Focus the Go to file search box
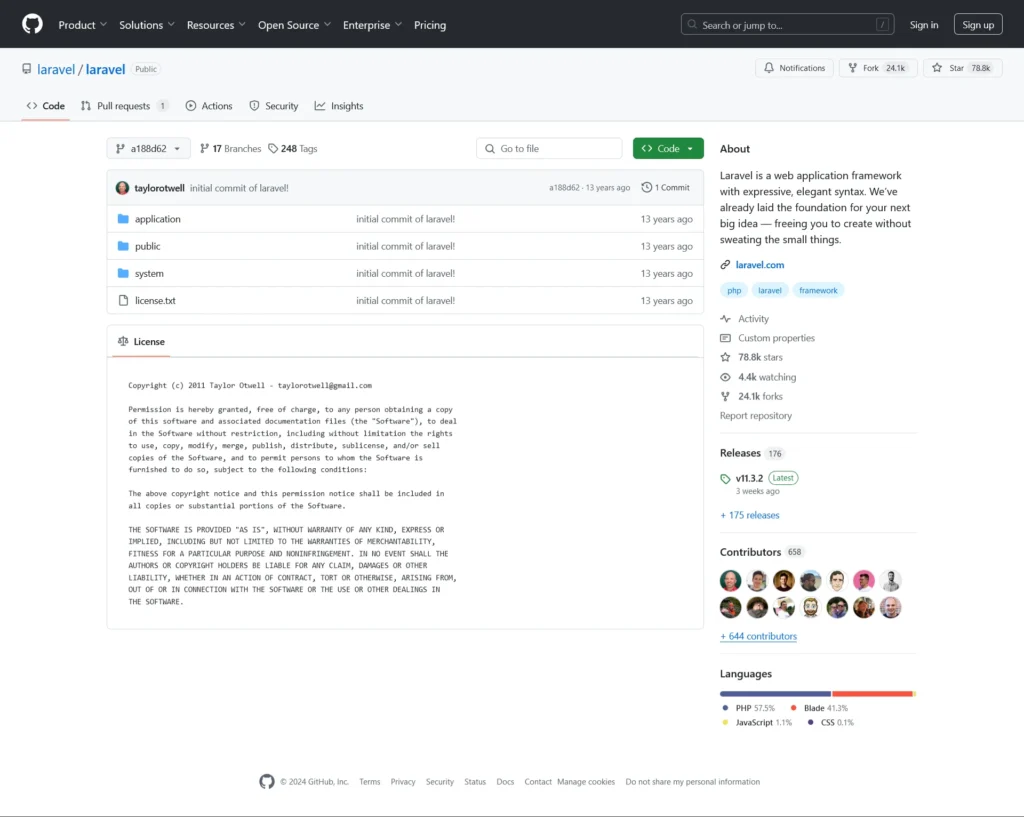Image resolution: width=1024 pixels, height=817 pixels. [548, 148]
